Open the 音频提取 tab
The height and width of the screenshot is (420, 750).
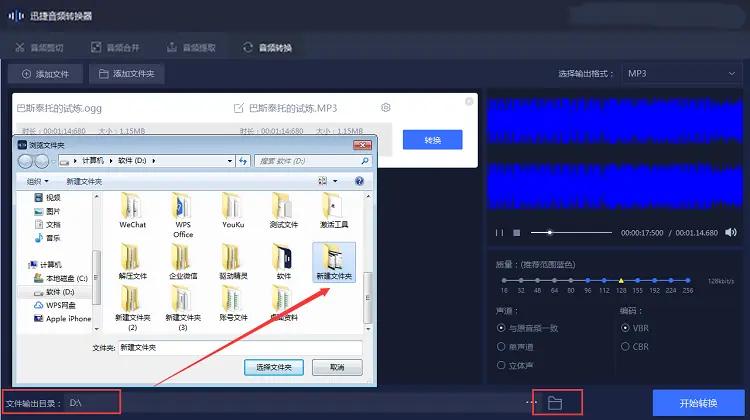coord(191,47)
